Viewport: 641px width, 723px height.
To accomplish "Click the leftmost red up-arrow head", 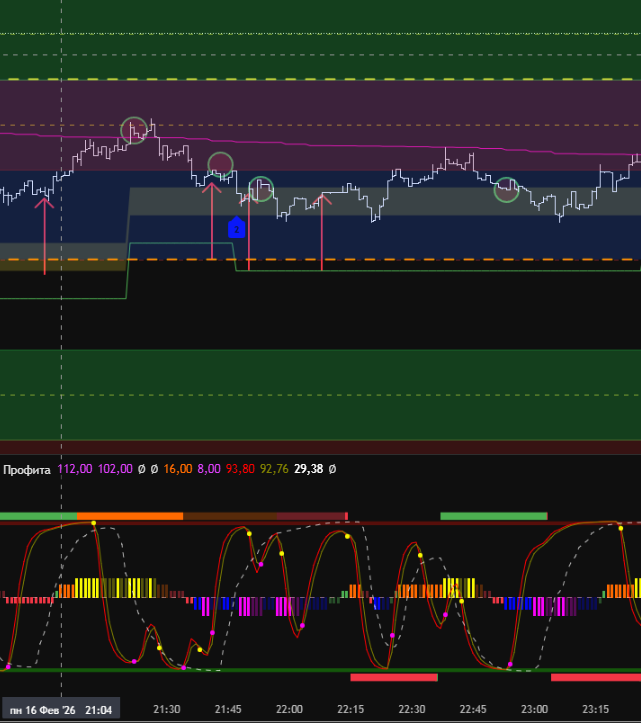I will [44, 203].
